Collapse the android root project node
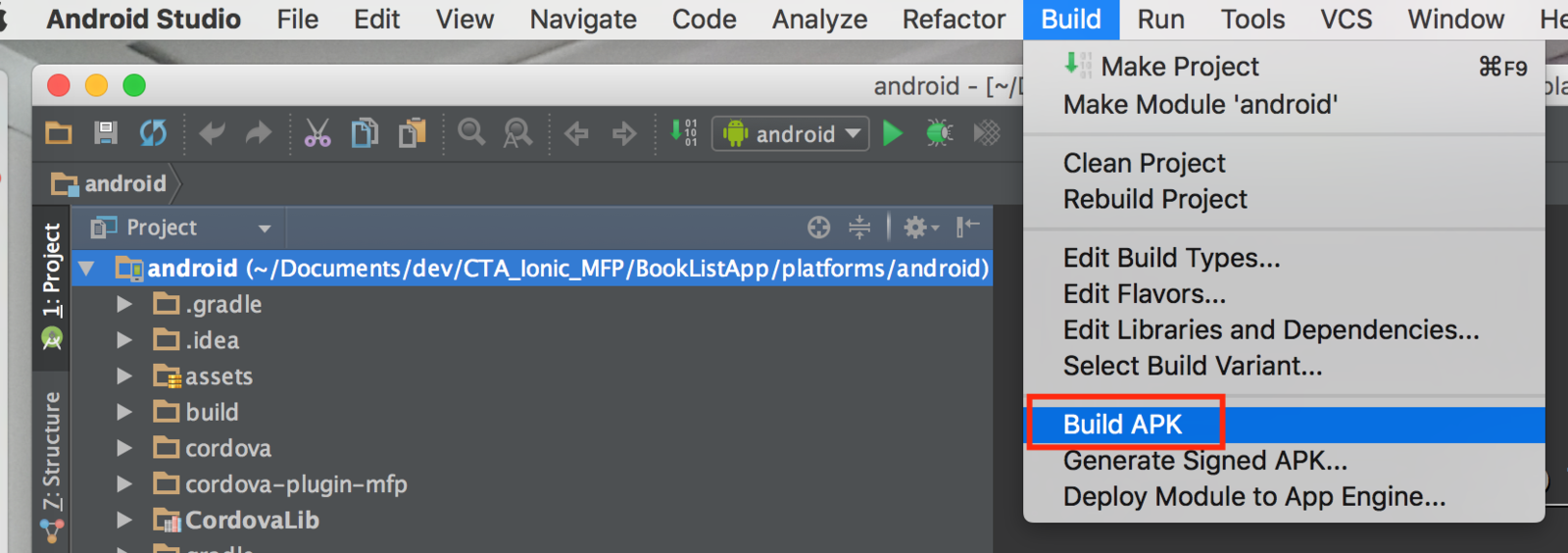The width and height of the screenshot is (1568, 553). coord(87,268)
